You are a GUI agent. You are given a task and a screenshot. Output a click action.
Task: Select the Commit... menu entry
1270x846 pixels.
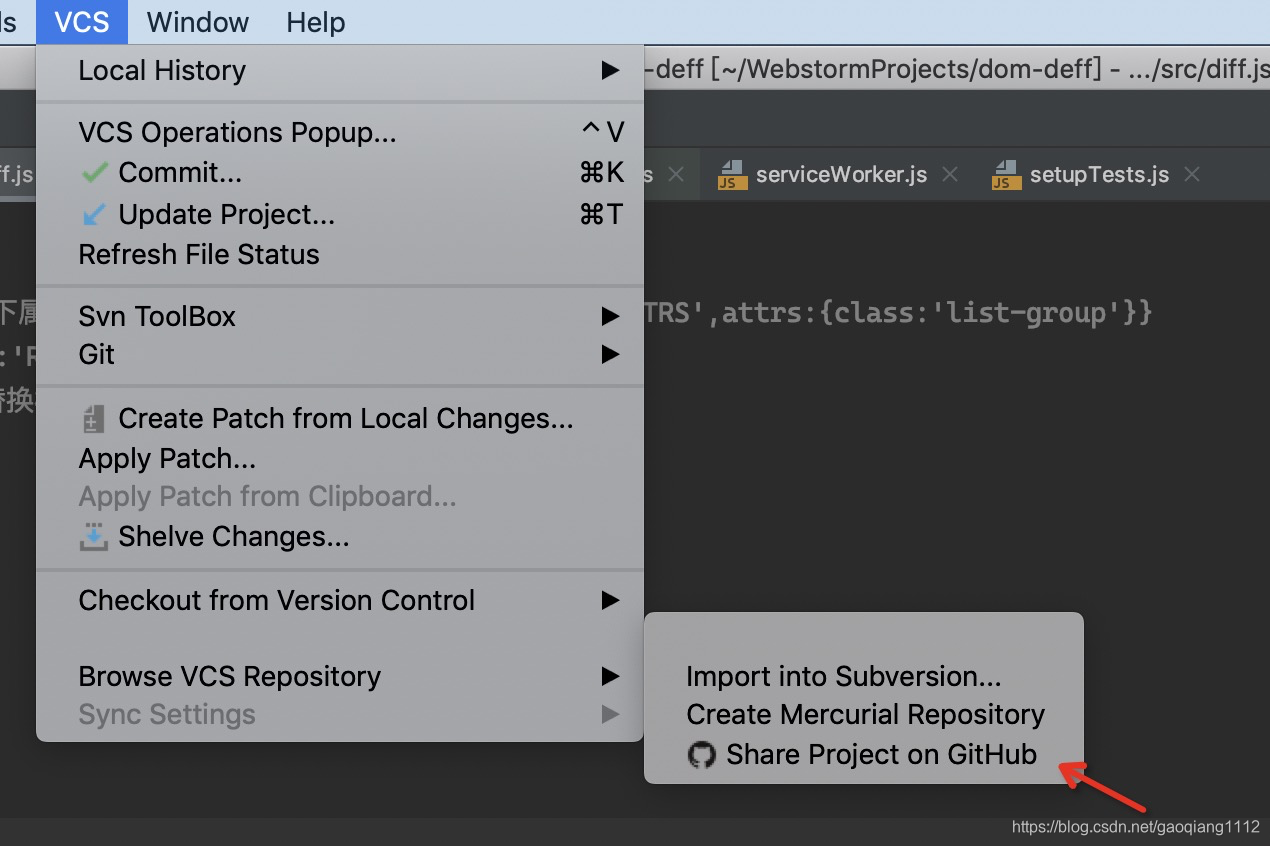pyautogui.click(x=340, y=173)
